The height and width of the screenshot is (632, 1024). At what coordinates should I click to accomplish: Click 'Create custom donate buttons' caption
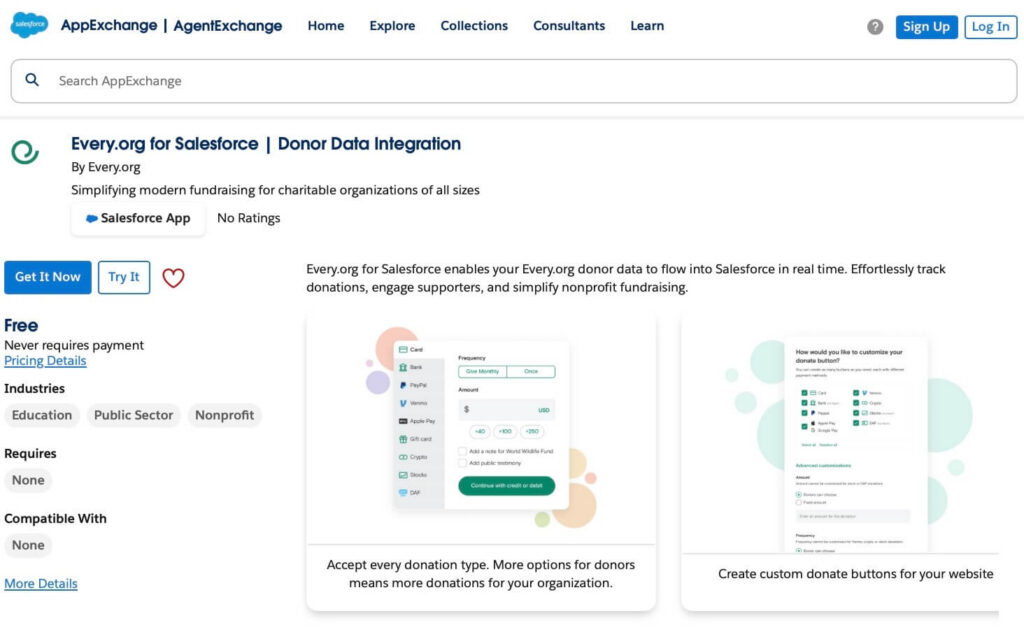tap(856, 574)
